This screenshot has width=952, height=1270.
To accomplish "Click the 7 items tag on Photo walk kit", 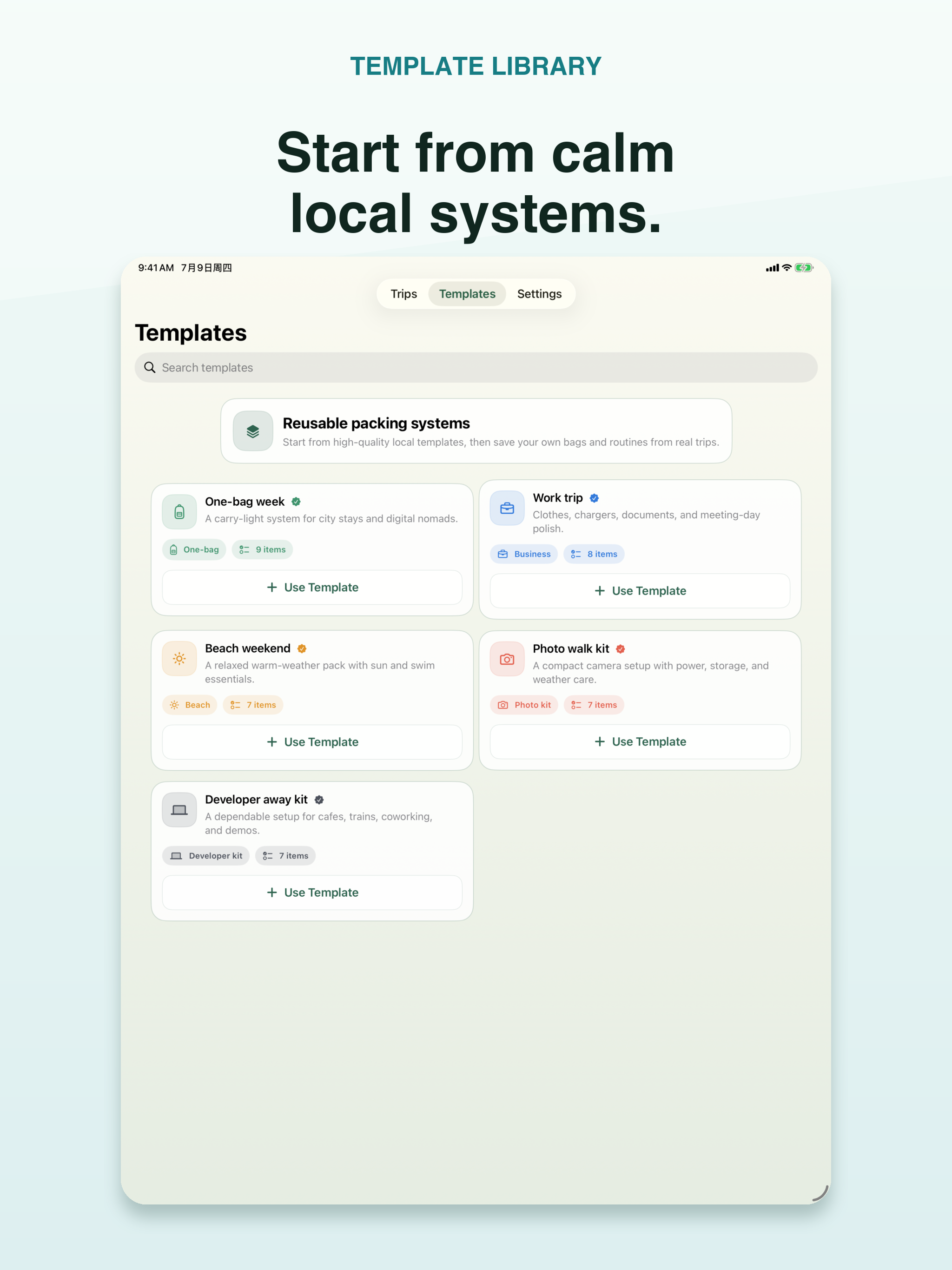I will pos(594,705).
